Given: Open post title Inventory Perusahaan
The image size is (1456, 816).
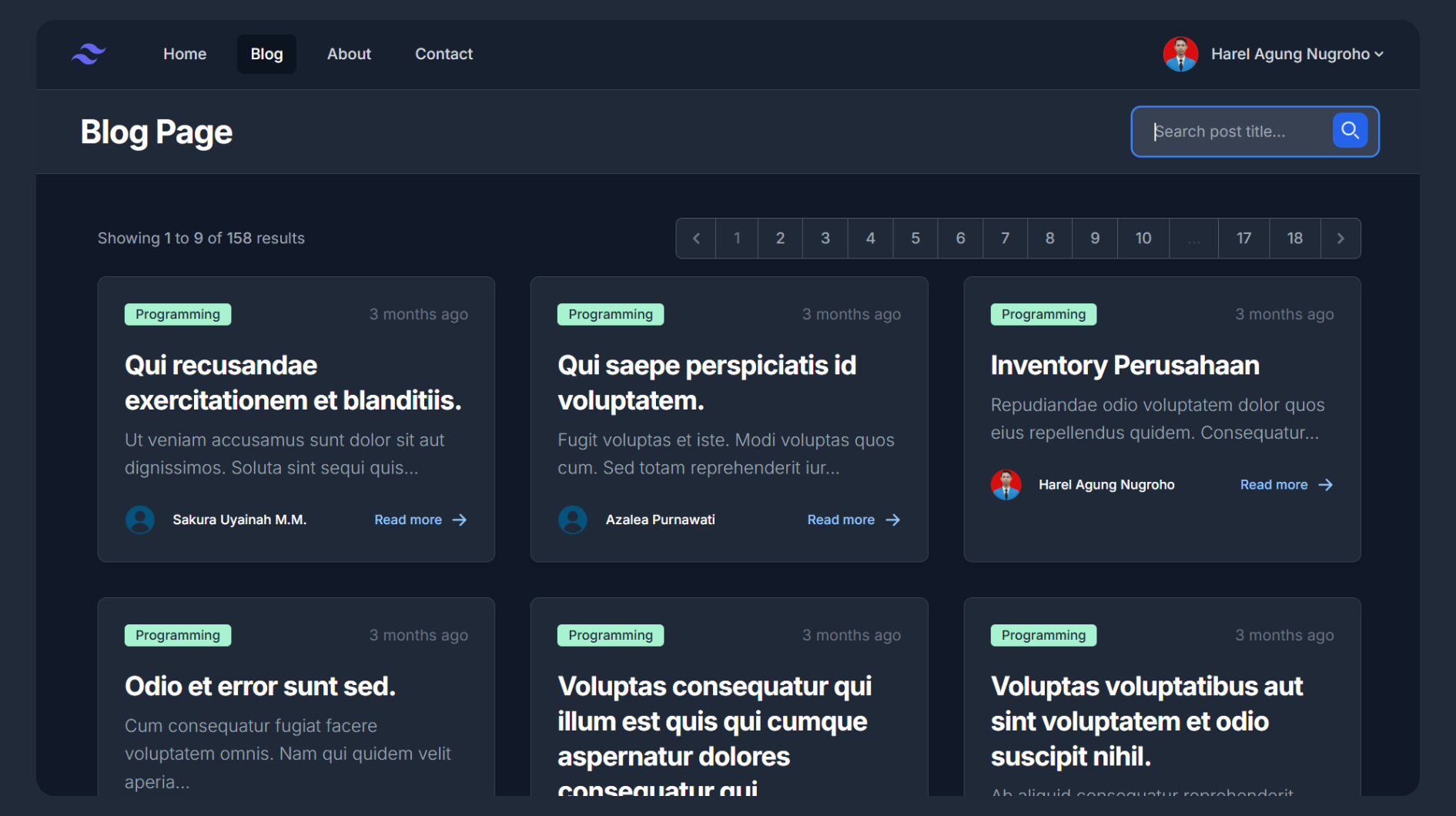Looking at the screenshot, I should (1125, 366).
